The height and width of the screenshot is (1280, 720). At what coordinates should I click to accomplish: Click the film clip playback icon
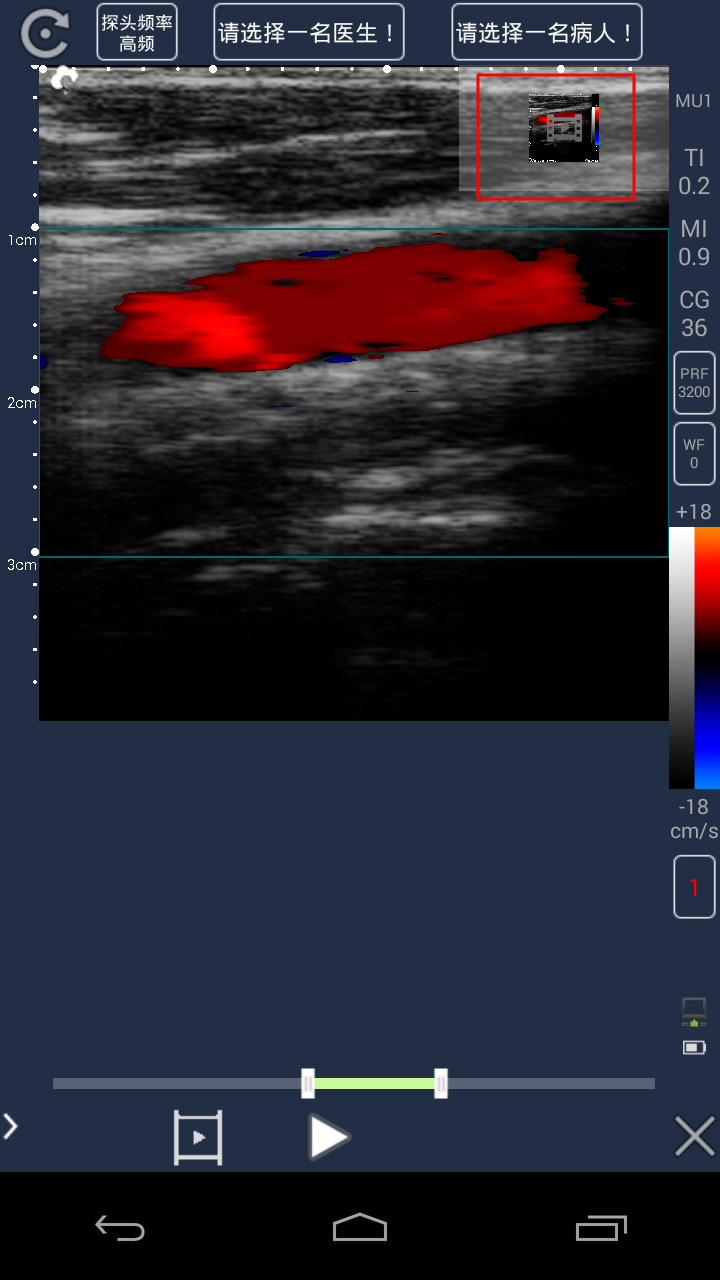tap(198, 1137)
